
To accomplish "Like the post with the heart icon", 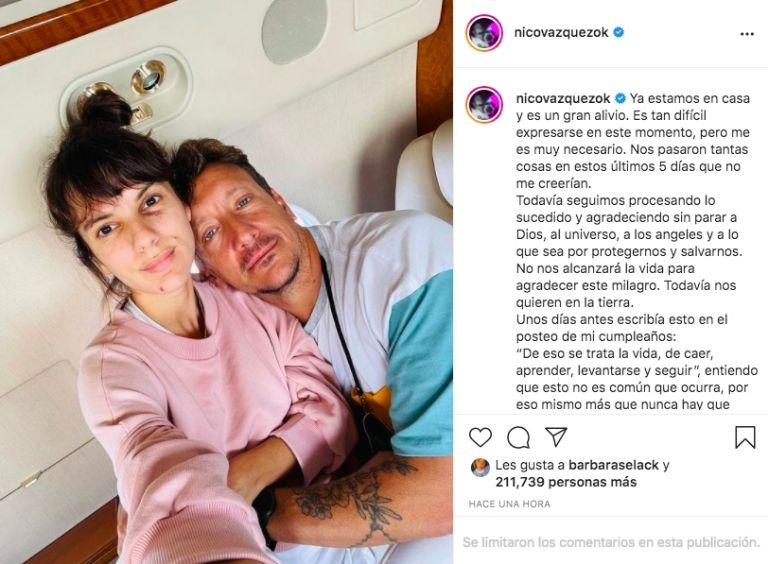I will coord(480,437).
